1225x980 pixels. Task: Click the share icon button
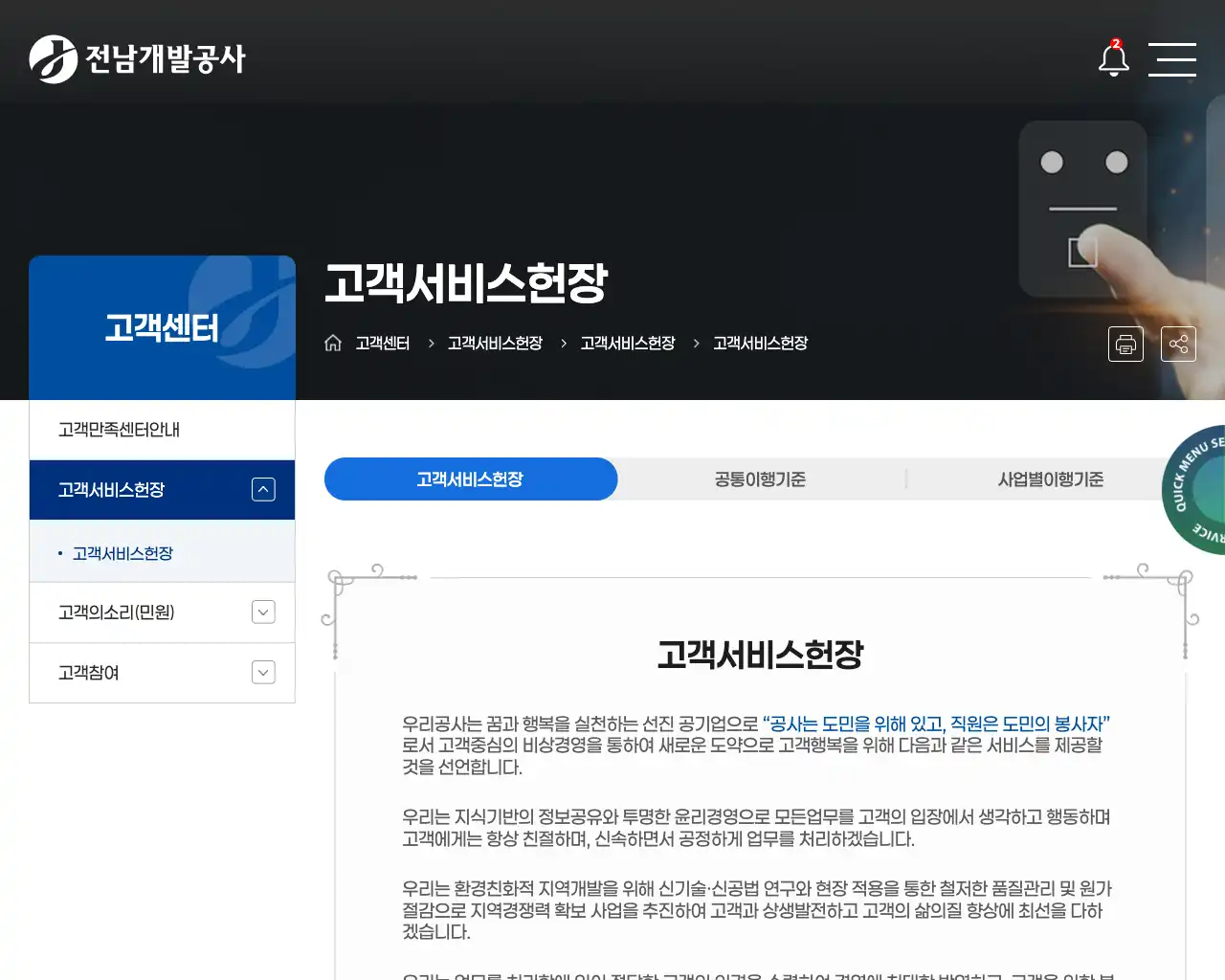[x=1178, y=344]
